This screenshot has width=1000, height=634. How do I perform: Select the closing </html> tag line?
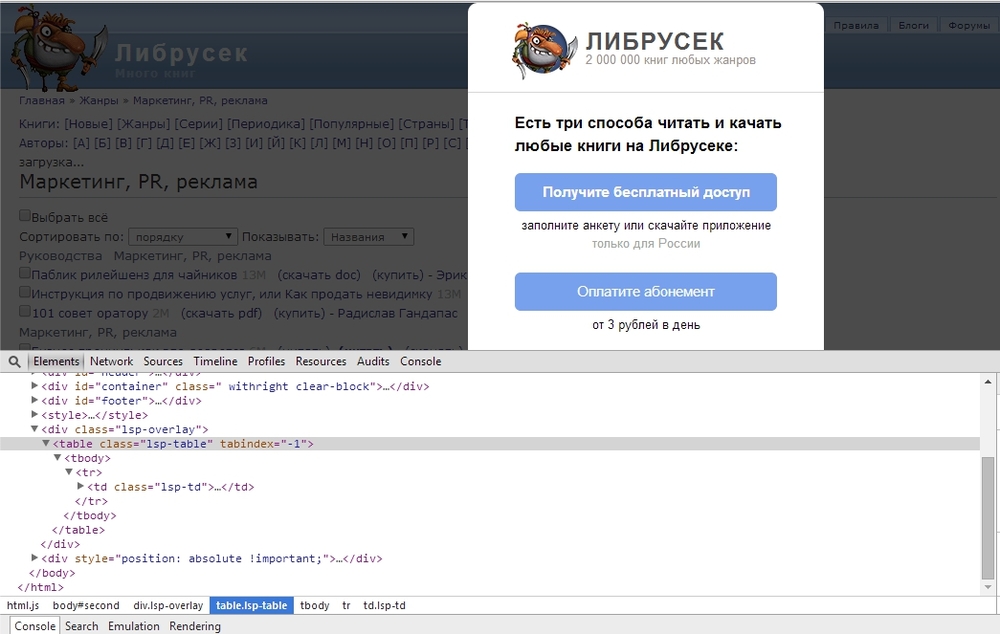tap(41, 587)
